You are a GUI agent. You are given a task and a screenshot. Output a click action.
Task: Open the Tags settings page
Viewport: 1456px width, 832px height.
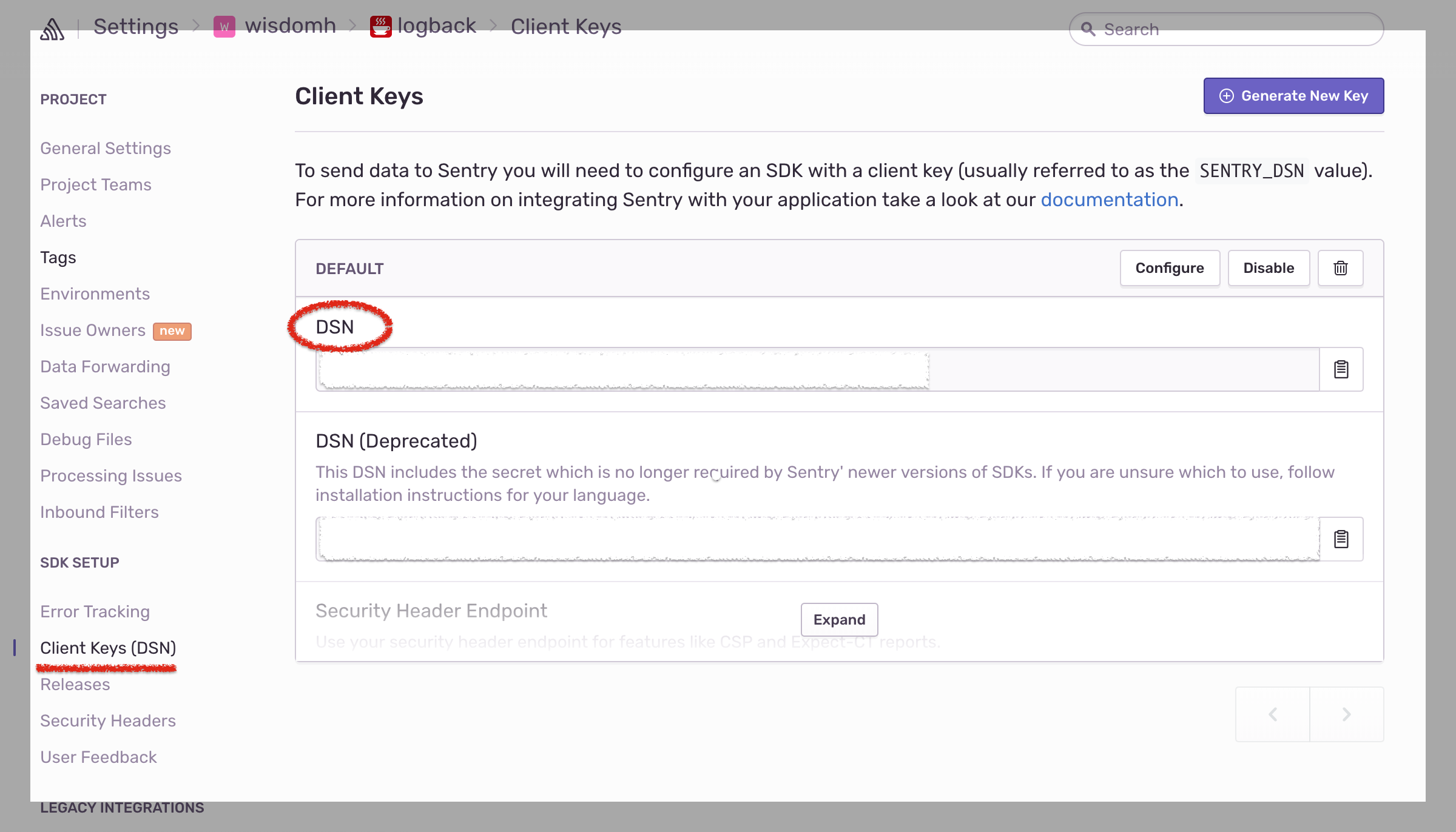pyautogui.click(x=58, y=258)
